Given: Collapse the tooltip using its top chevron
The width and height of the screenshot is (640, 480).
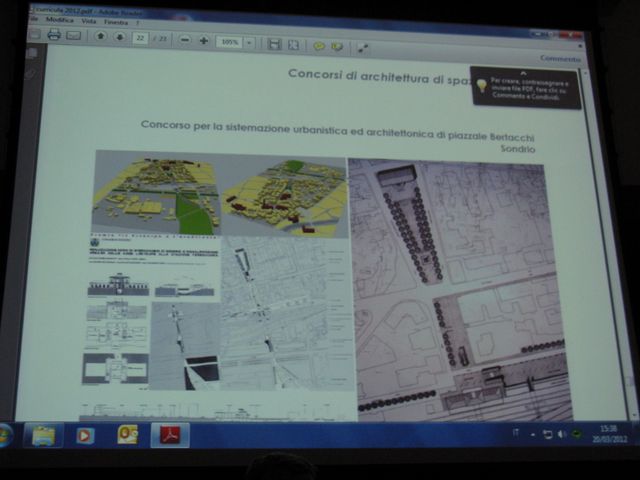Looking at the screenshot, I should [x=523, y=73].
